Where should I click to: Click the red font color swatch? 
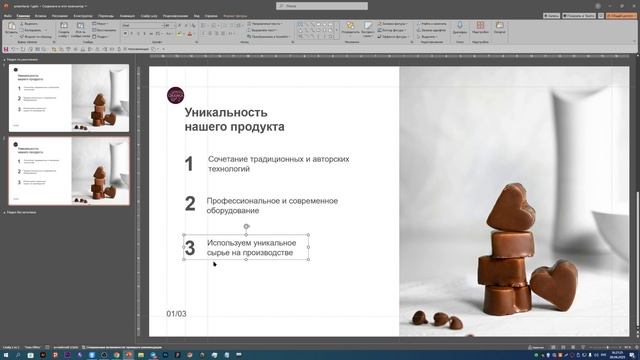190,33
